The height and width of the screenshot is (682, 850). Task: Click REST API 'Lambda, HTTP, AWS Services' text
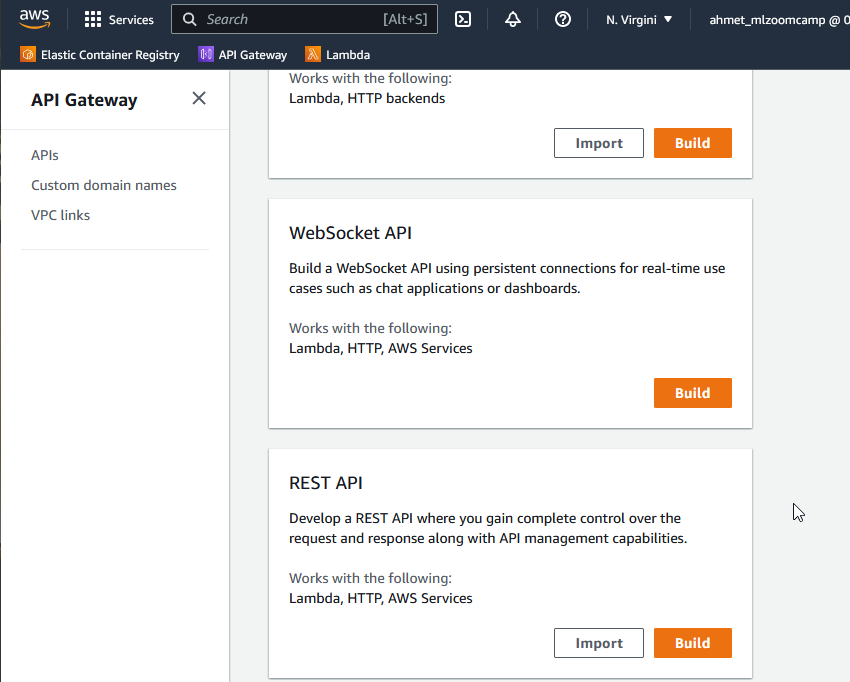[381, 598]
